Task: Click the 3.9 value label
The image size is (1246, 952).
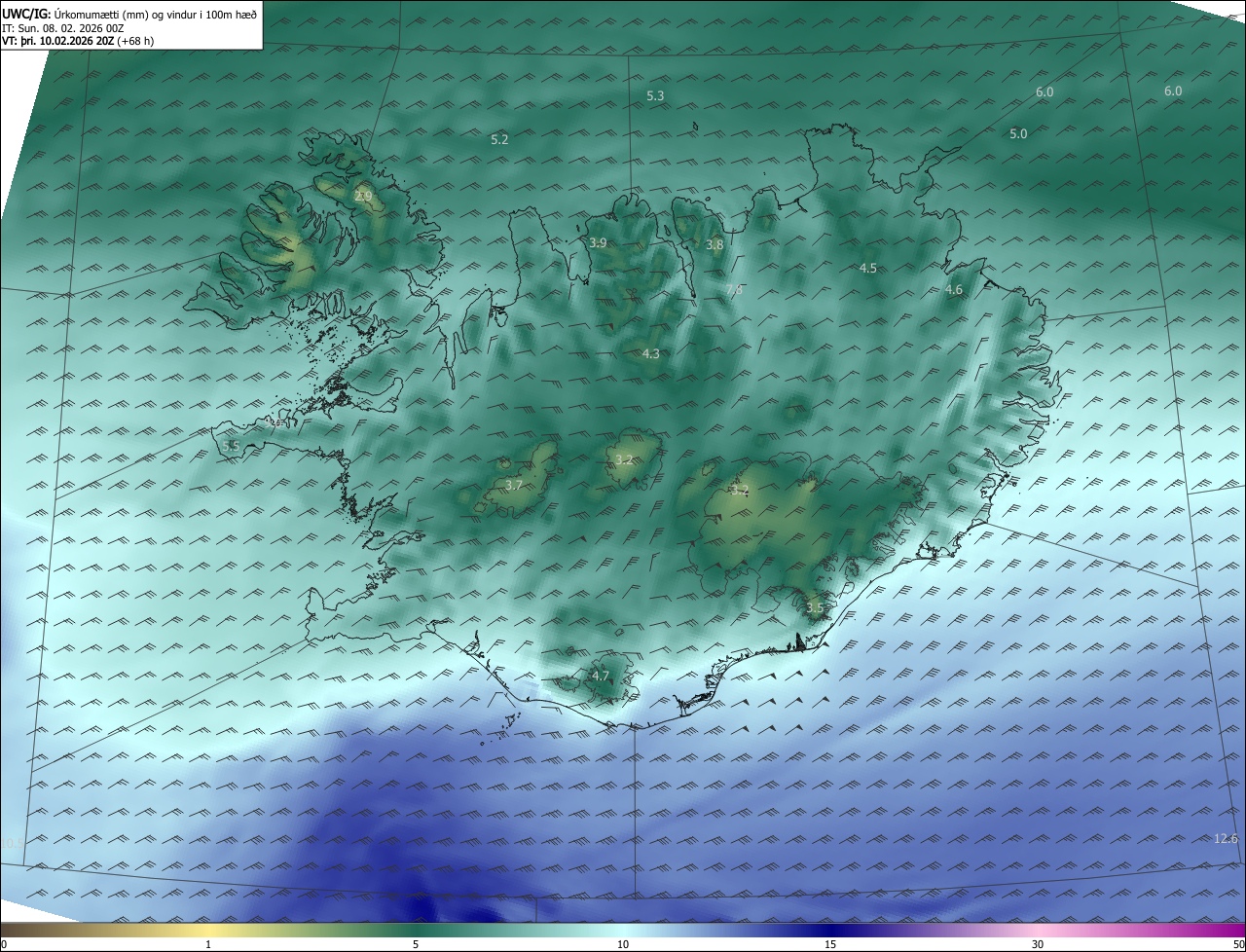Action: [598, 242]
